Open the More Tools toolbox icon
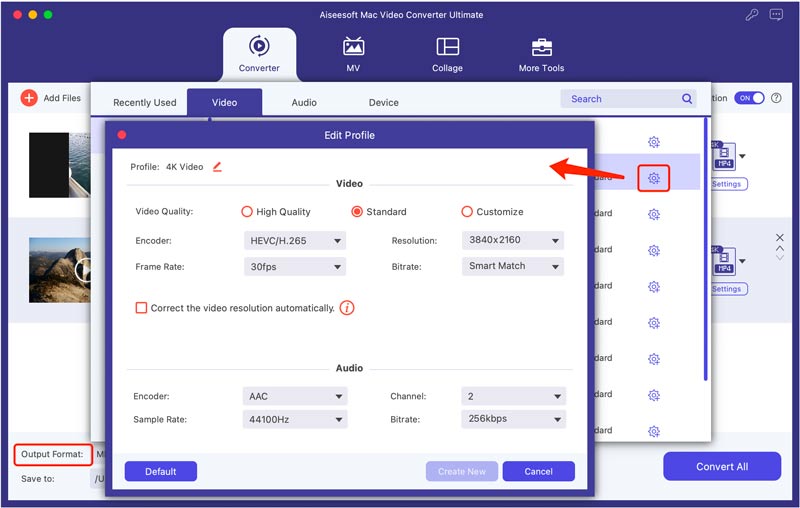Image resolution: width=800 pixels, height=508 pixels. pos(541,46)
